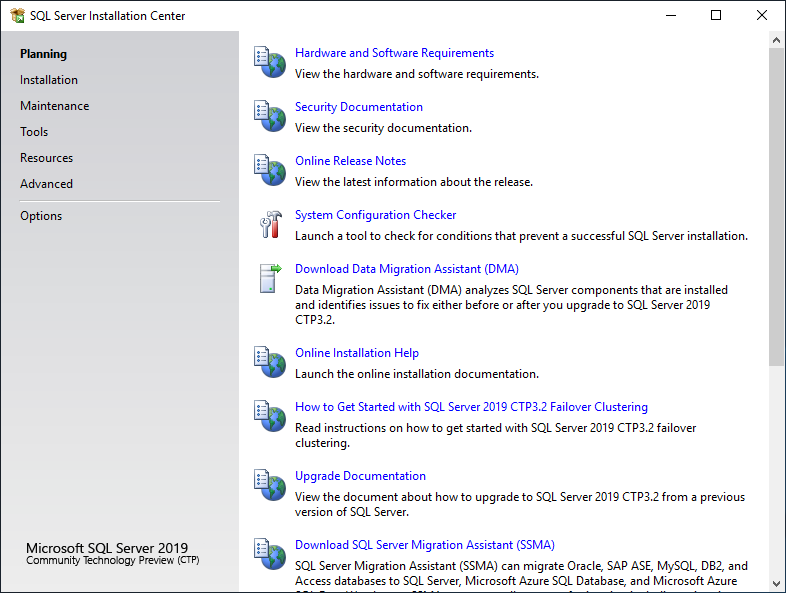The image size is (786, 593).
Task: Switch to the Tools category
Action: [34, 132]
